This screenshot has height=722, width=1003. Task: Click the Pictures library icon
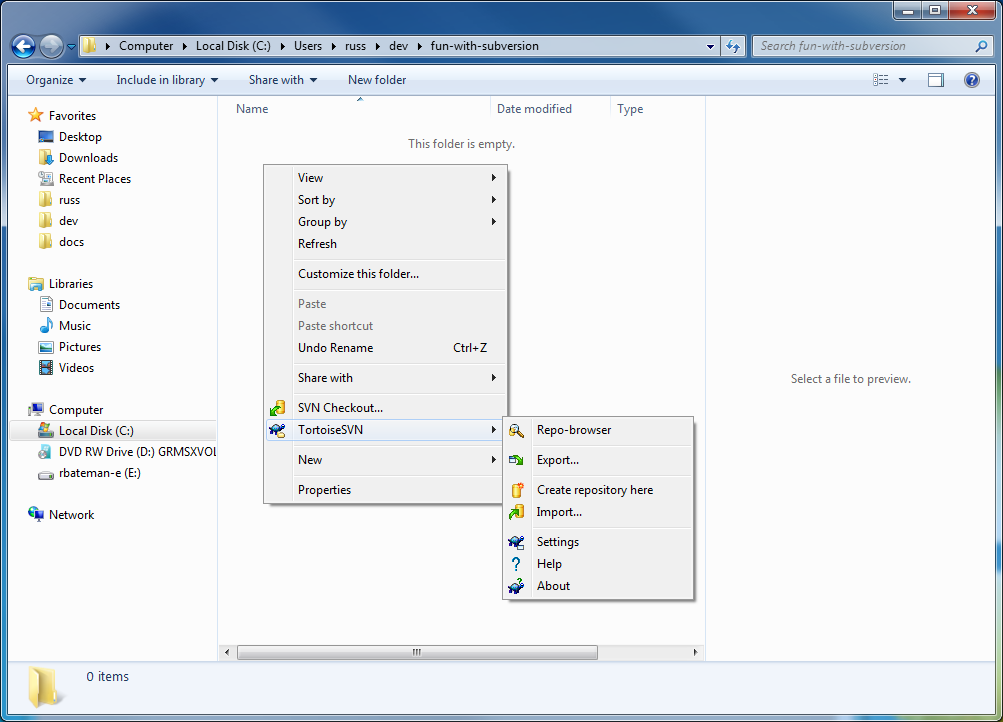46,347
